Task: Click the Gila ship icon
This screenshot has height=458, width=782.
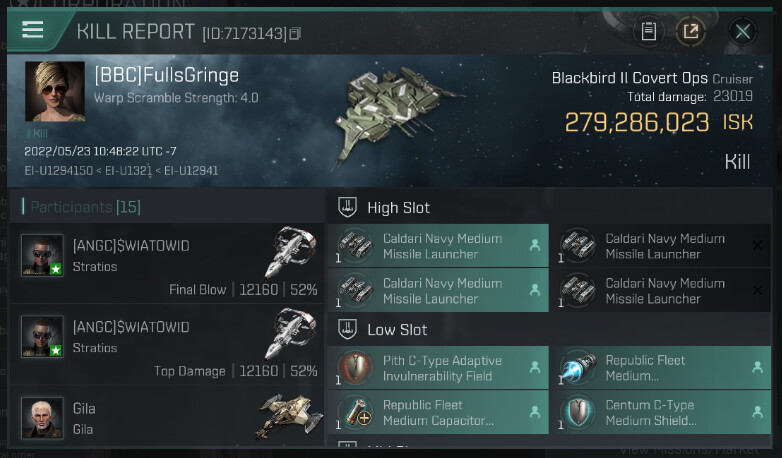Action: tap(290, 416)
